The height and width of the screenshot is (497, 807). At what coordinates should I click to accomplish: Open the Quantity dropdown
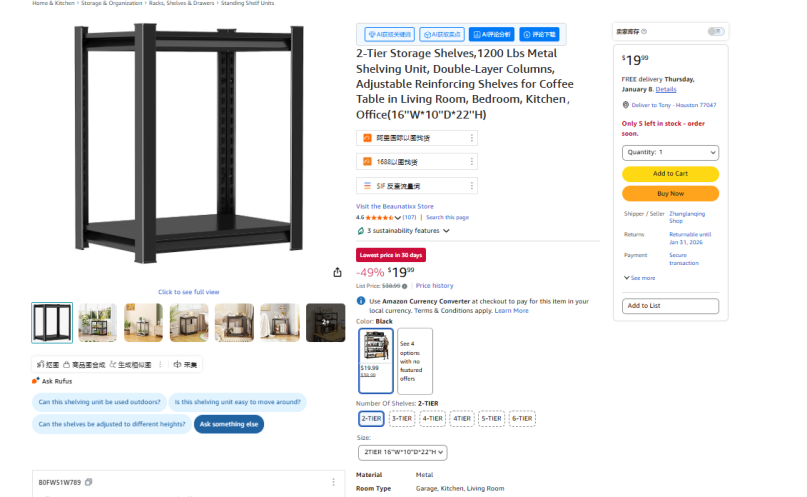pos(670,152)
